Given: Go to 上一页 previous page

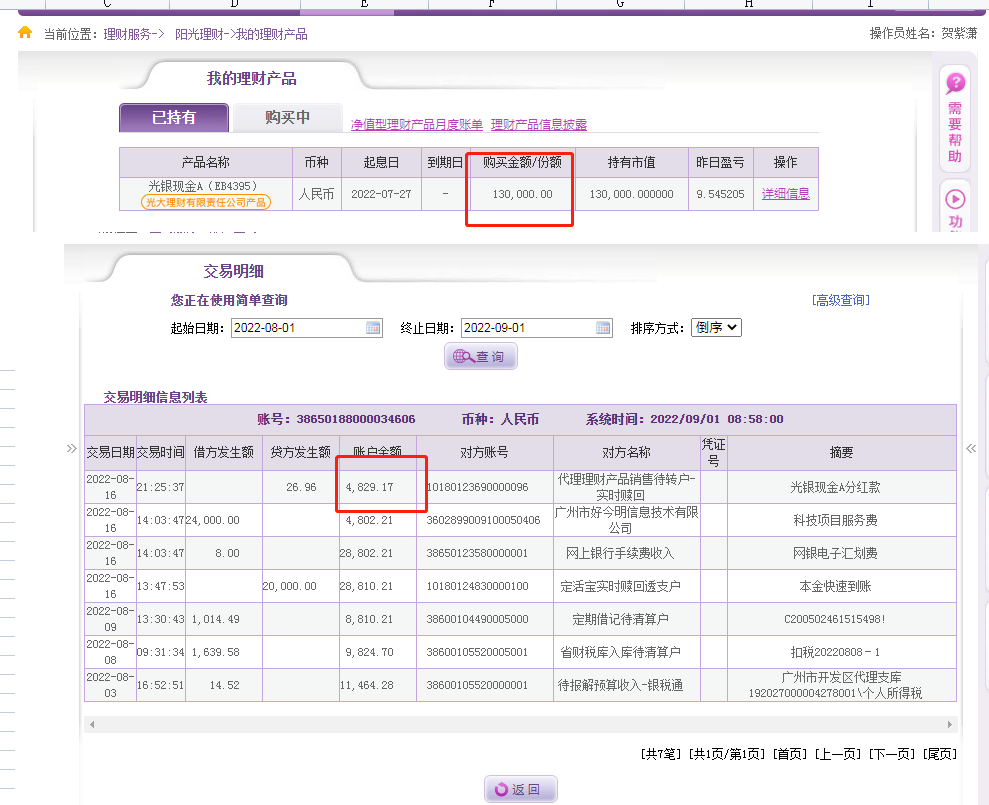Looking at the screenshot, I should 838,754.
